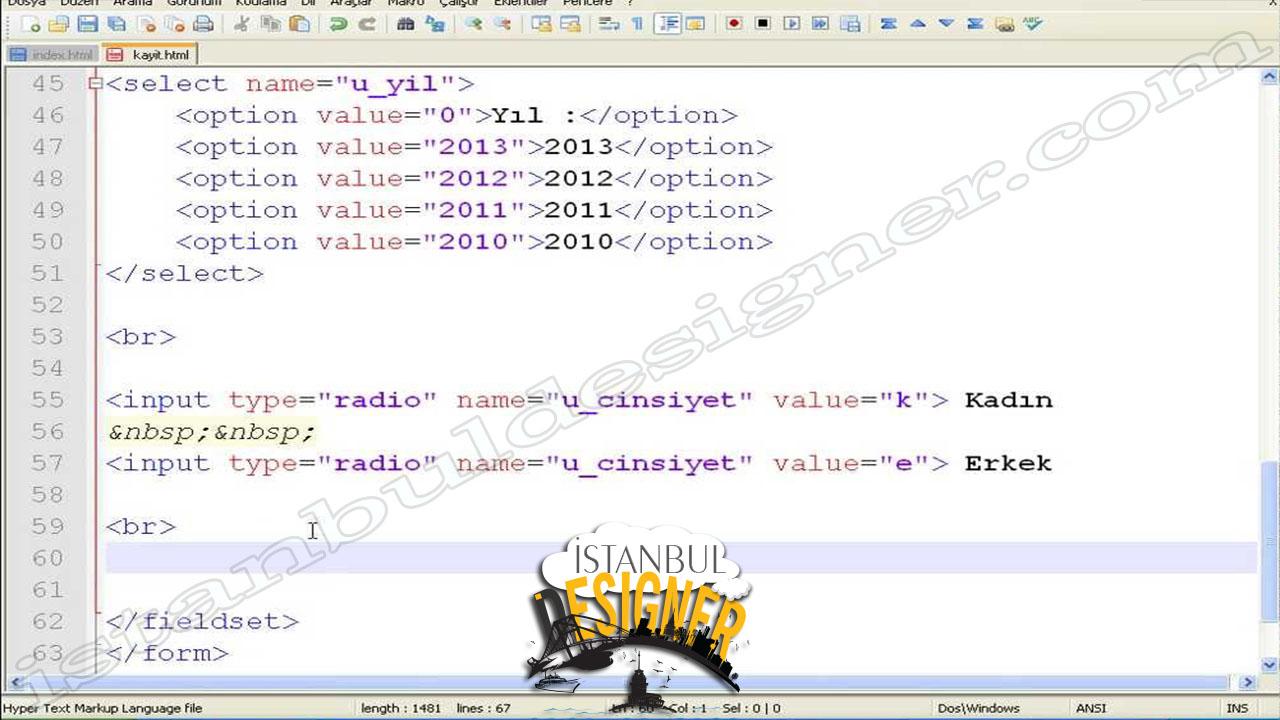Start macro recording with the red dot

734,24
